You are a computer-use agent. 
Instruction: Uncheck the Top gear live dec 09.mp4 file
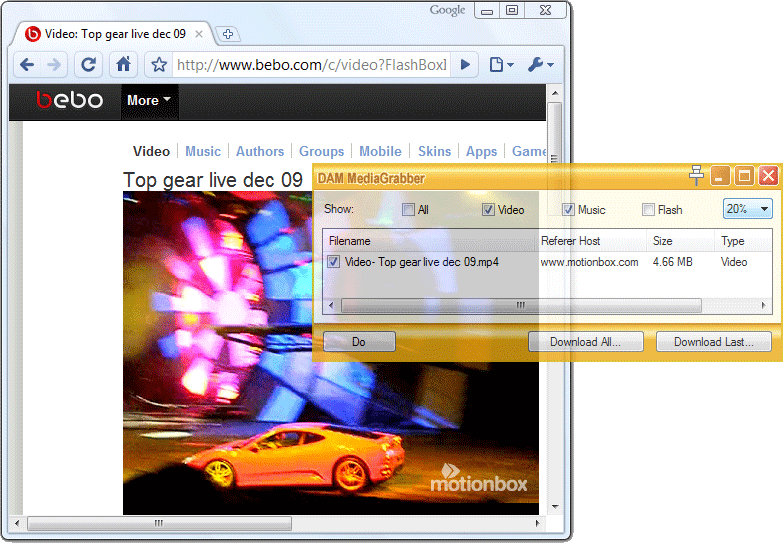pos(334,262)
